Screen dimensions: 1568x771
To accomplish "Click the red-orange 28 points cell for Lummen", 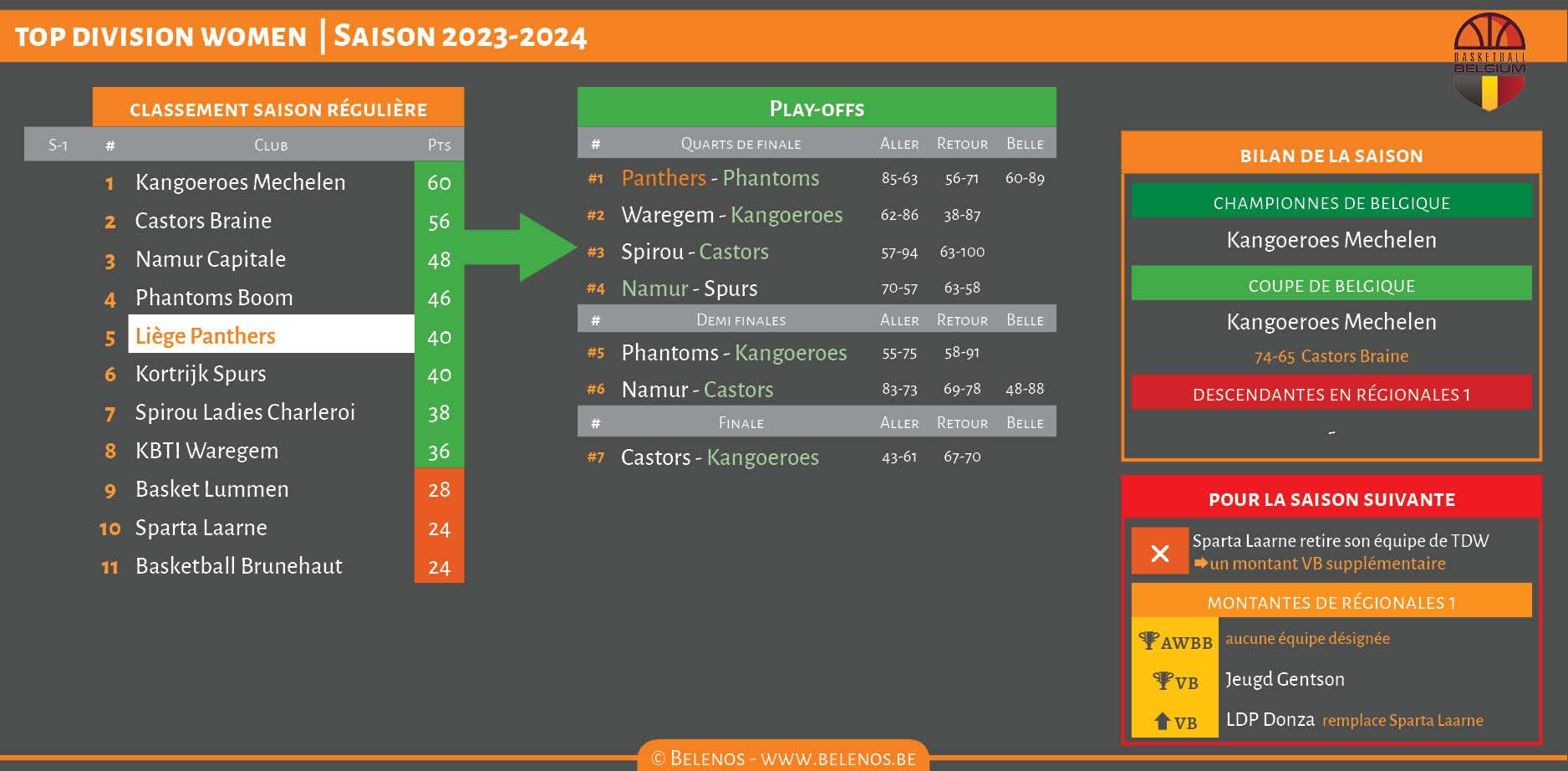I will pos(439,489).
